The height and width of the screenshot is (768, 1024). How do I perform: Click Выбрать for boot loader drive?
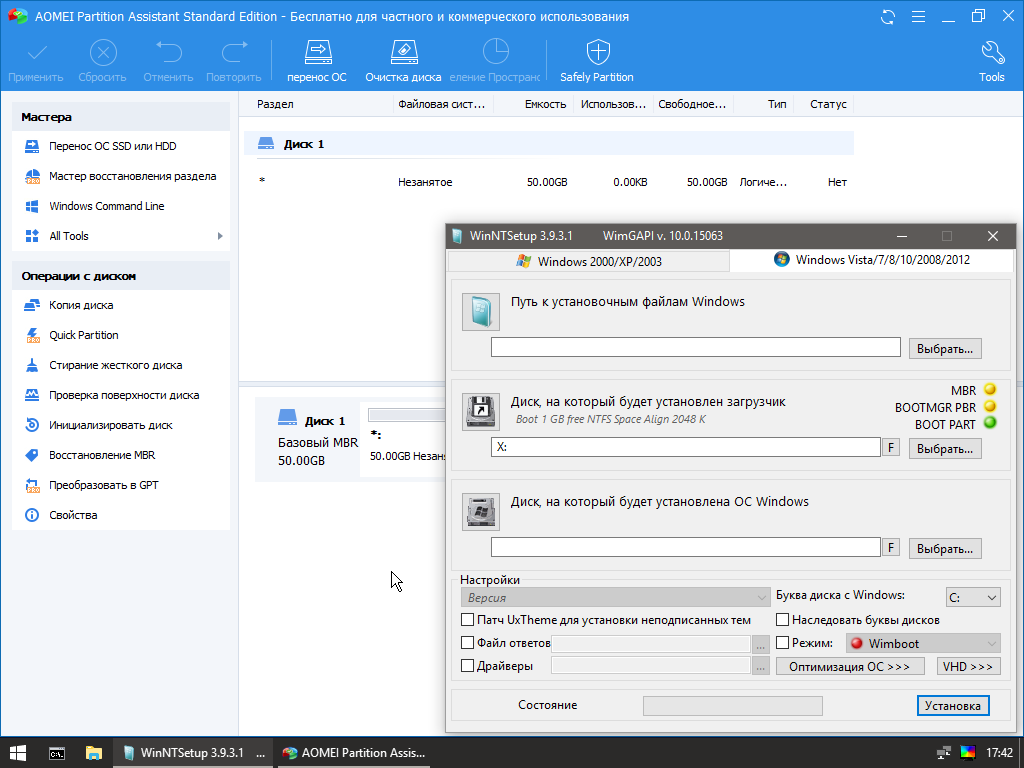coord(945,449)
